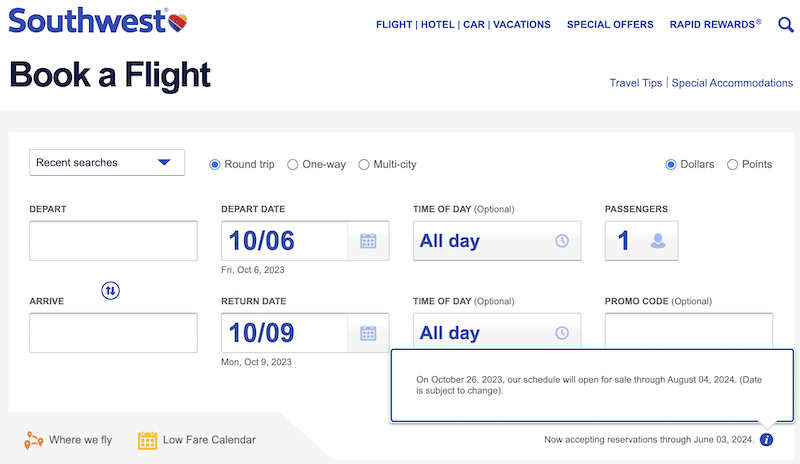Select the One-way radio button

(292, 164)
